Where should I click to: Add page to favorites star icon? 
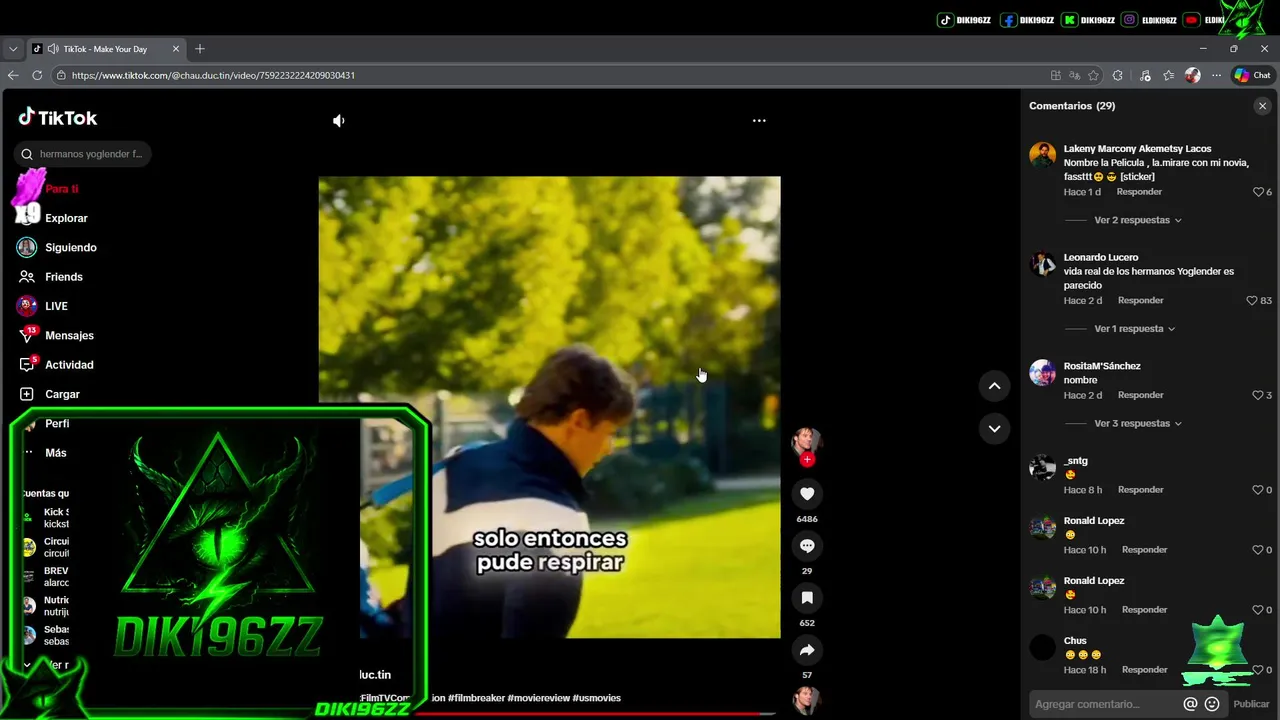pyautogui.click(x=1093, y=75)
